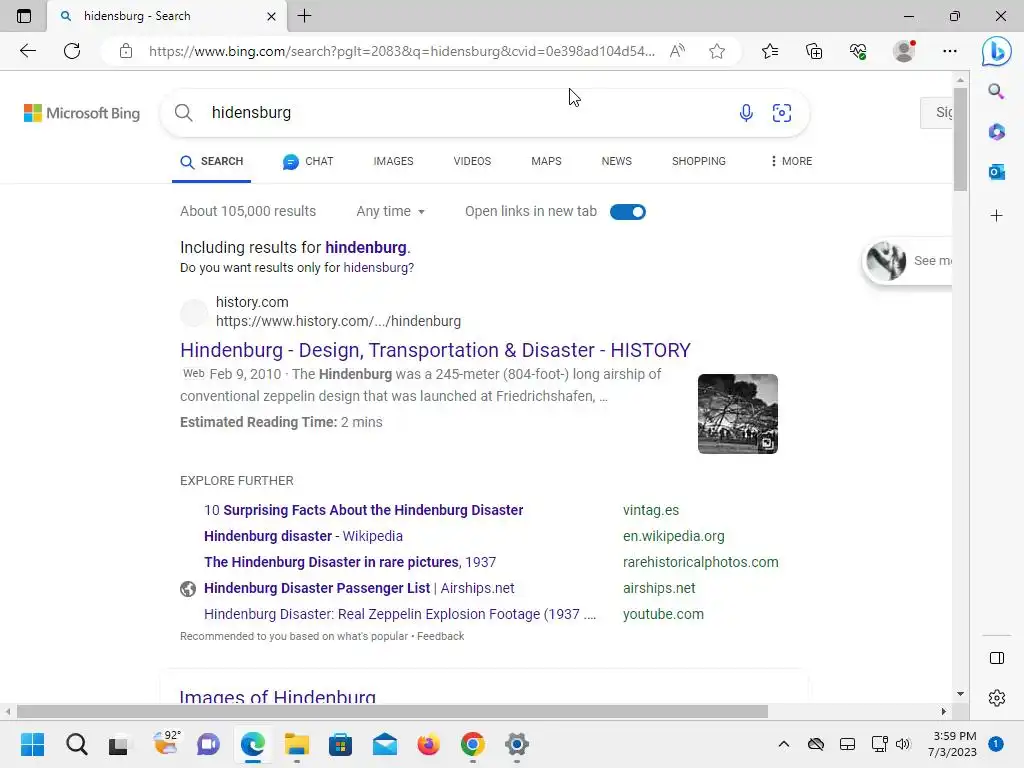Add a sidebar app plus icon
This screenshot has width=1024, height=768.
[996, 216]
